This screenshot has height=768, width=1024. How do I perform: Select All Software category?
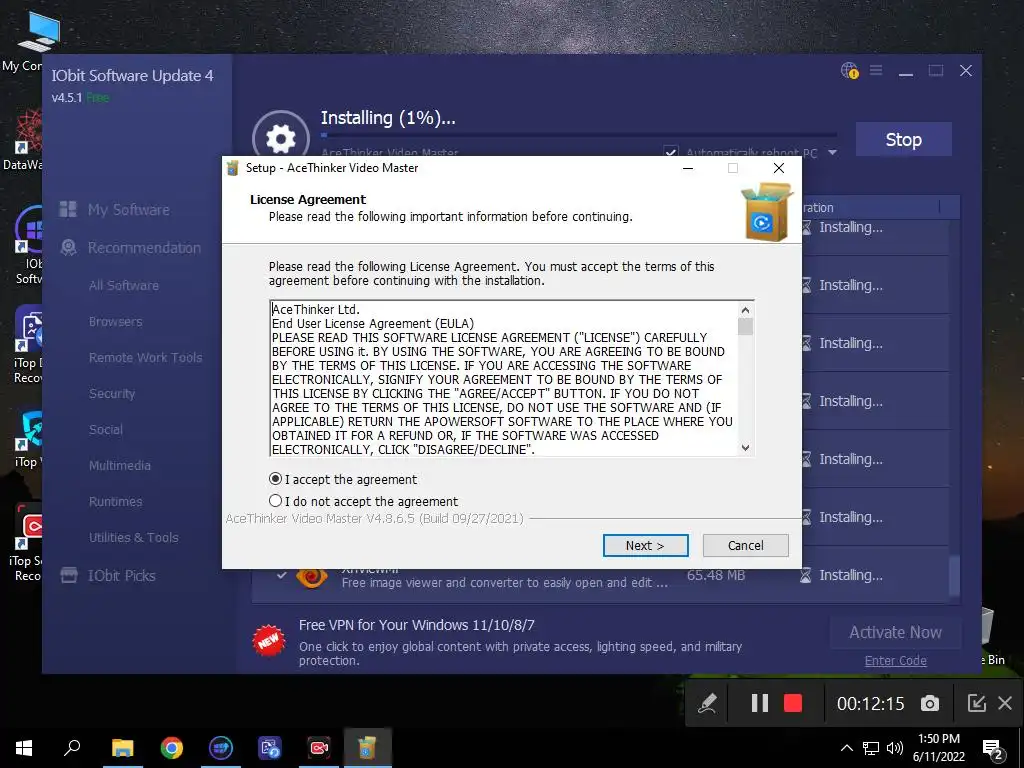click(124, 285)
